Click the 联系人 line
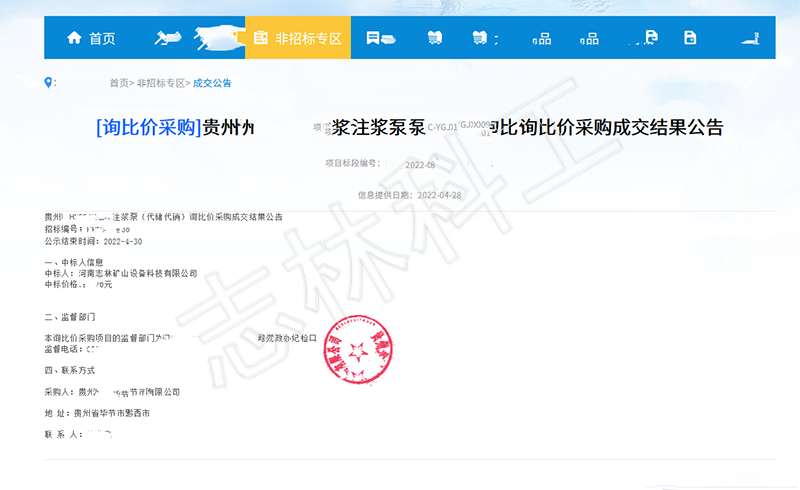The width and height of the screenshot is (800, 490). pyautogui.click(x=78, y=434)
